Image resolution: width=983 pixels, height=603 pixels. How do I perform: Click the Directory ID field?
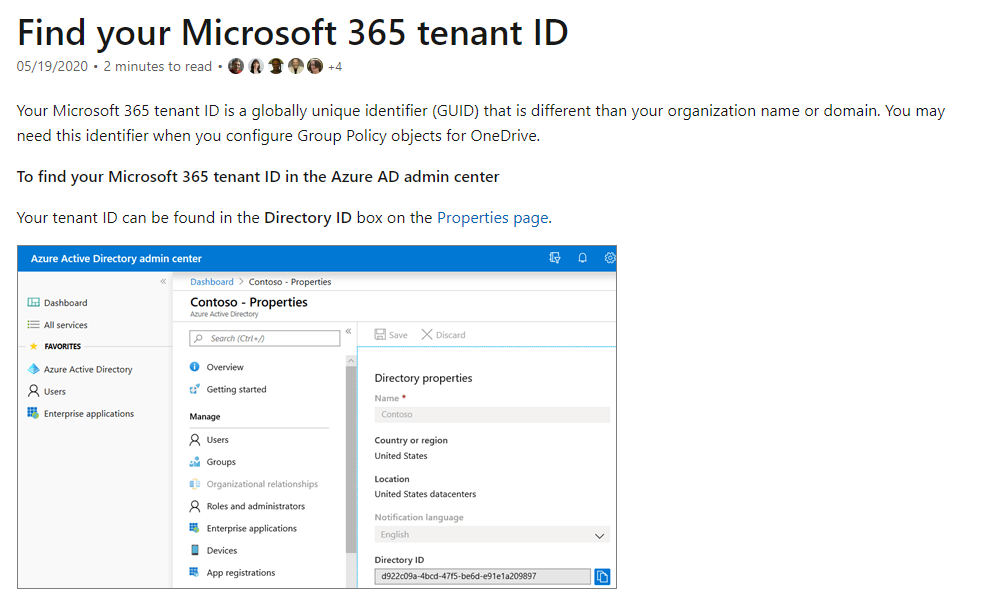(483, 577)
